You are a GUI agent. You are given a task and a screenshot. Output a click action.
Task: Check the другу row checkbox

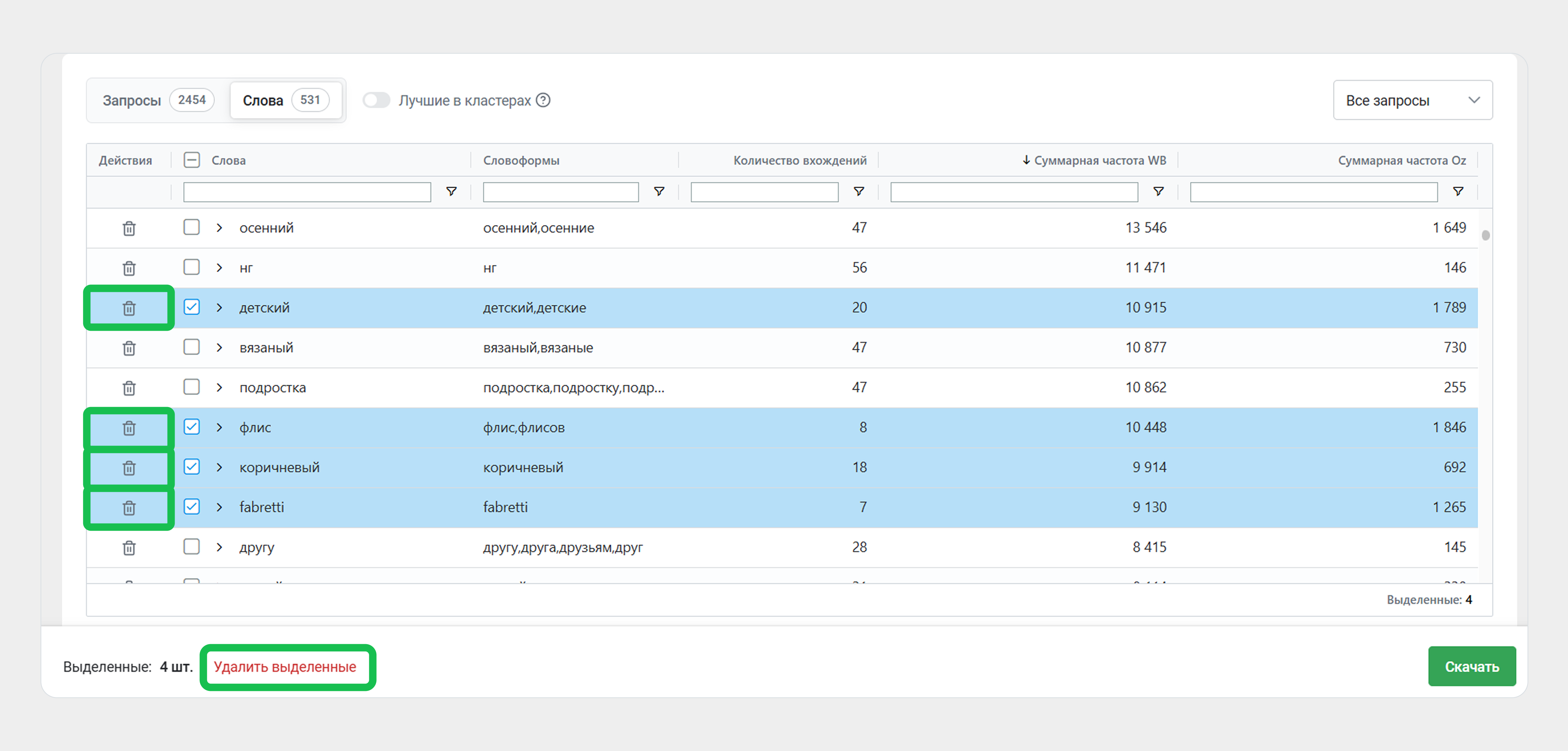click(x=192, y=546)
